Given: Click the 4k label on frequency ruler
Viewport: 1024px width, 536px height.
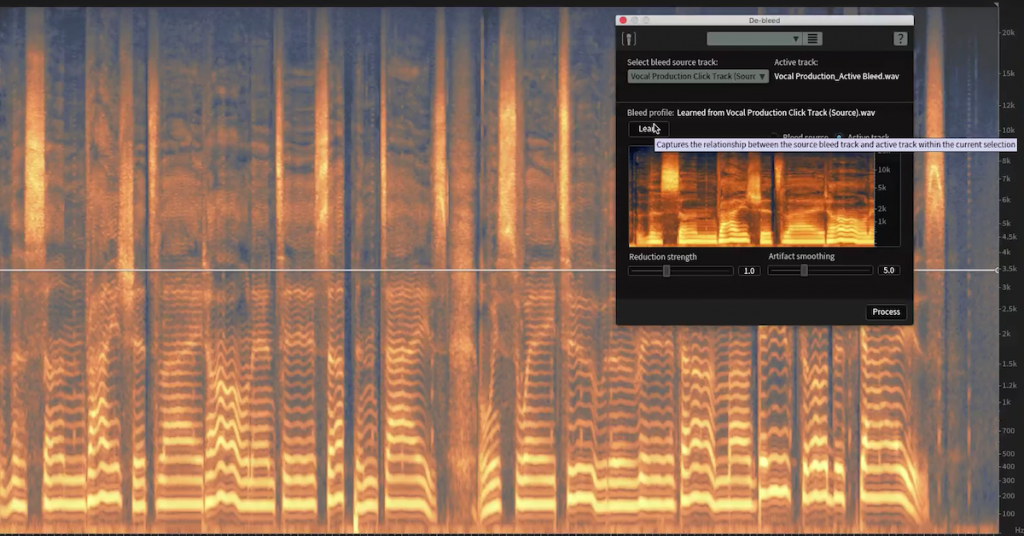Looking at the screenshot, I should [x=1006, y=252].
